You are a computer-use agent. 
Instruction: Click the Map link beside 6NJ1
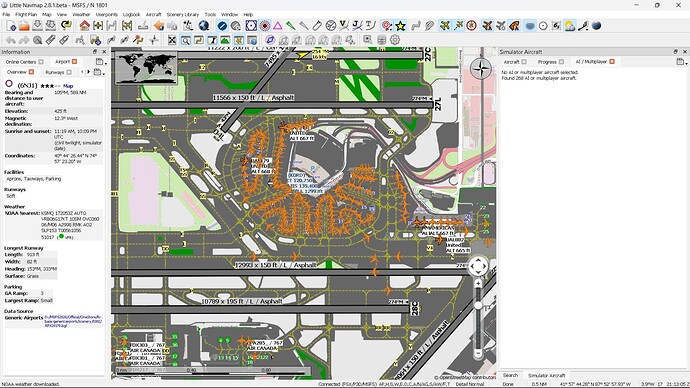68,86
